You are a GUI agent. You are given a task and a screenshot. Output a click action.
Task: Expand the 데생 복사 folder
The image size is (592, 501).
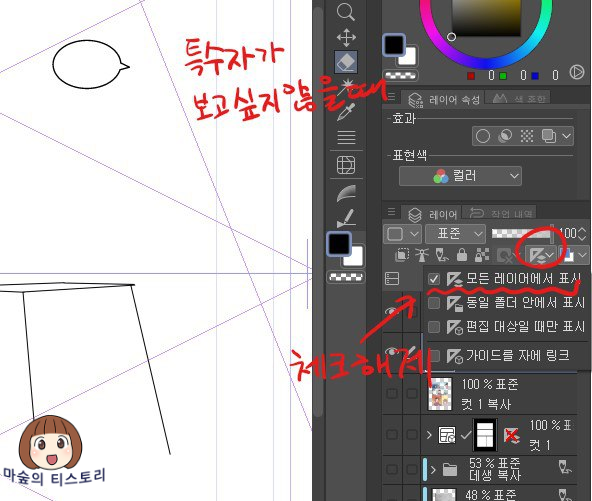point(433,470)
